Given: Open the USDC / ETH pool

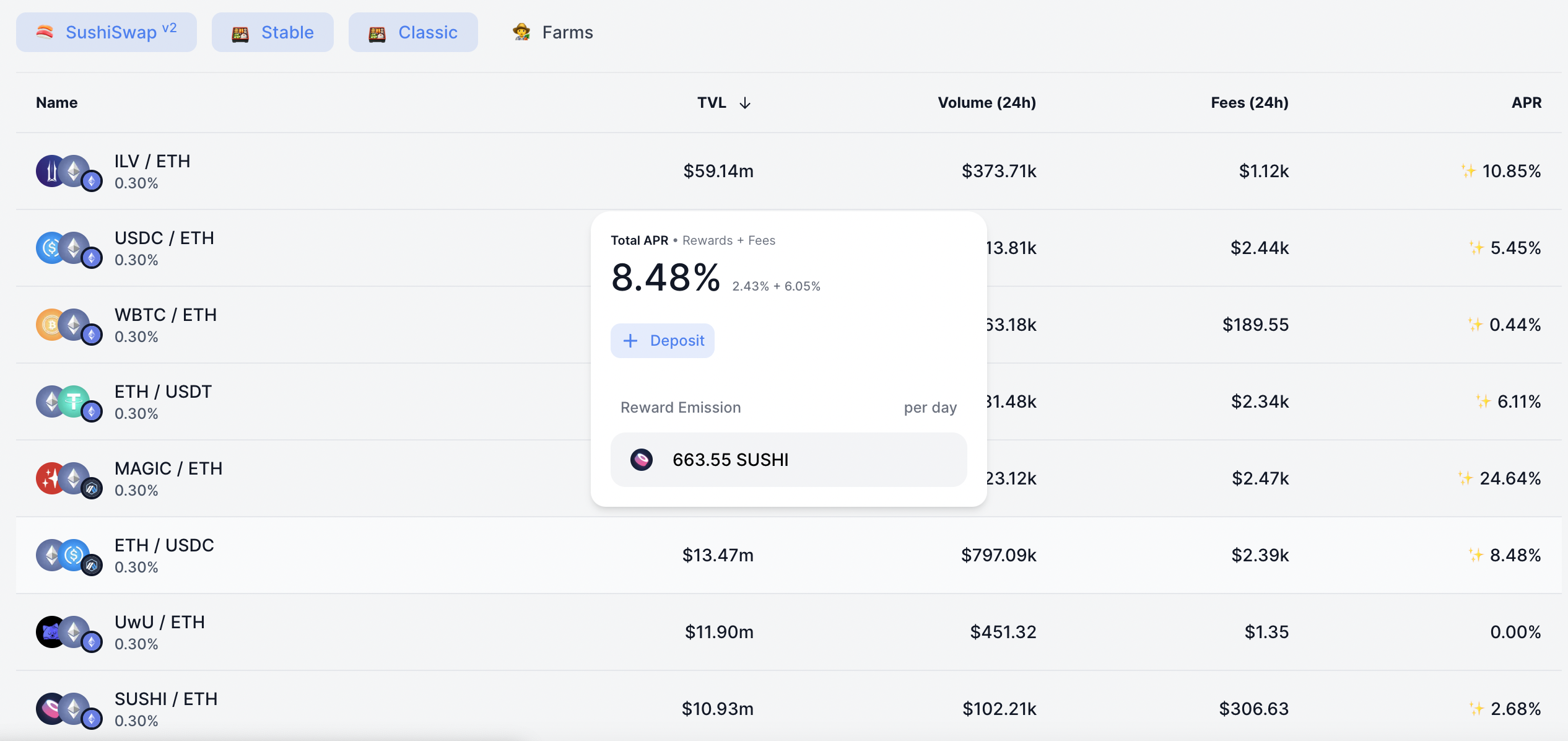Looking at the screenshot, I should [x=789, y=248].
